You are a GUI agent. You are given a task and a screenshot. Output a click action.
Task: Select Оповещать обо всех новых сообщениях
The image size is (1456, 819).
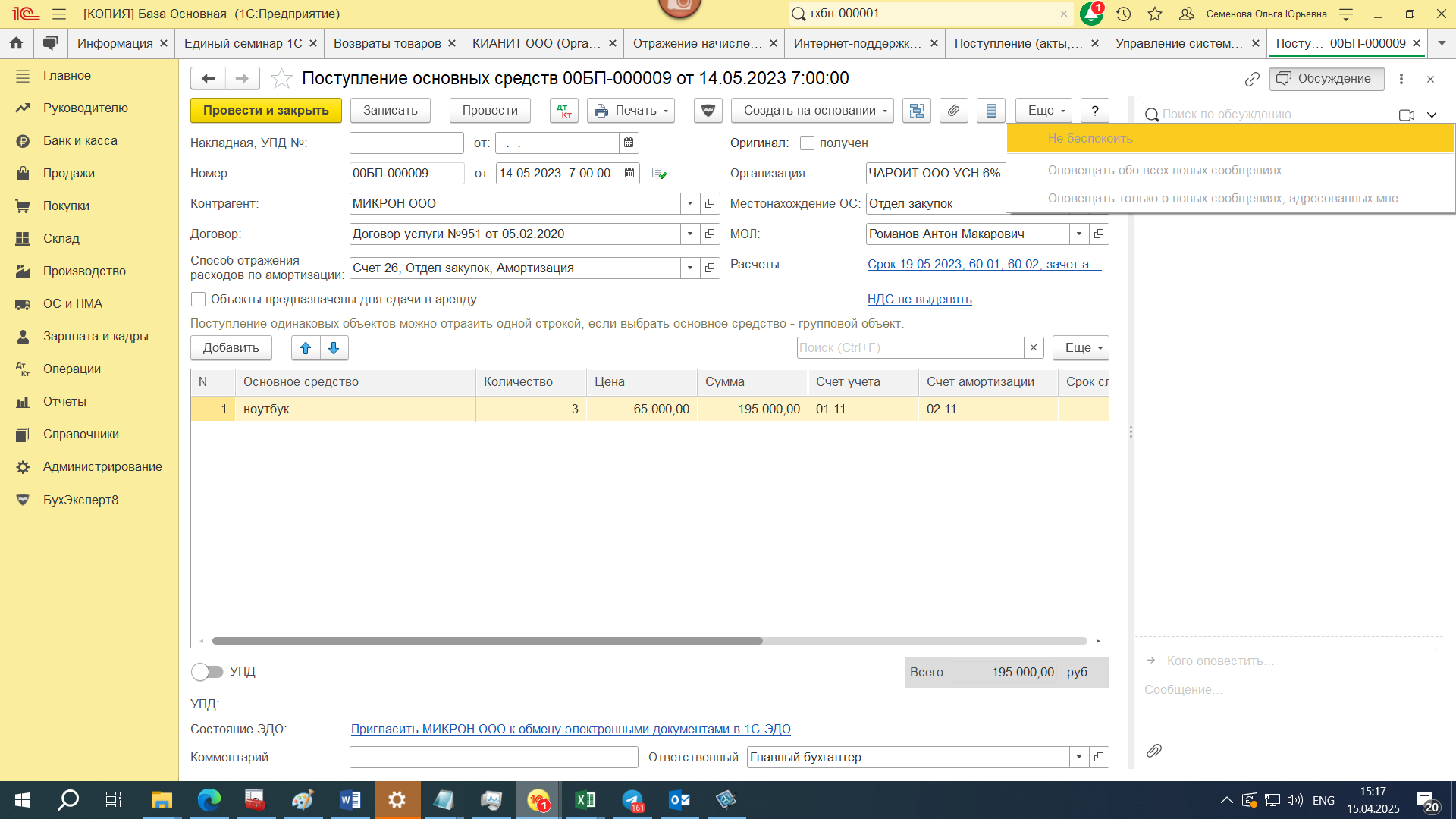[1230, 170]
